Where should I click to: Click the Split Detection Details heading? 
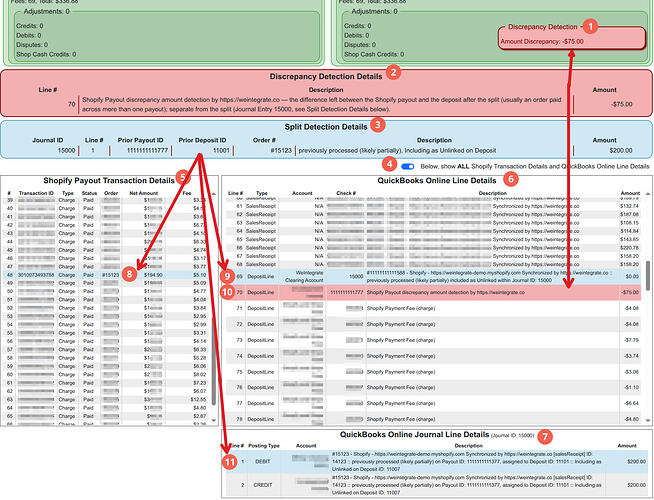click(x=326, y=127)
